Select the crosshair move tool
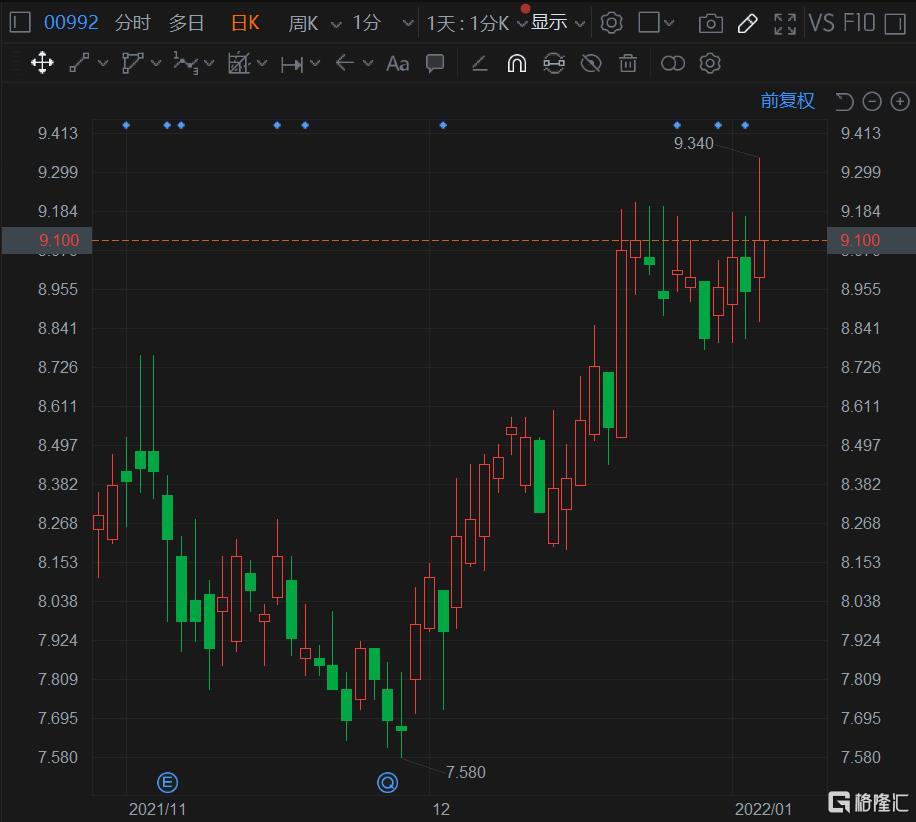 42,63
